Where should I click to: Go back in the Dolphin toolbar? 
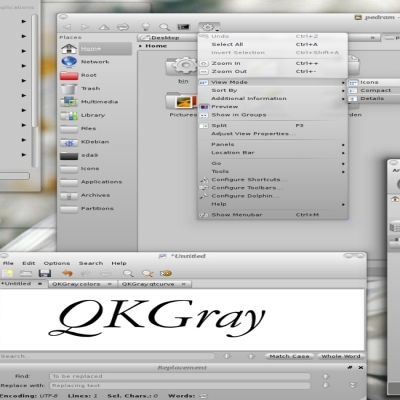tap(67, 27)
